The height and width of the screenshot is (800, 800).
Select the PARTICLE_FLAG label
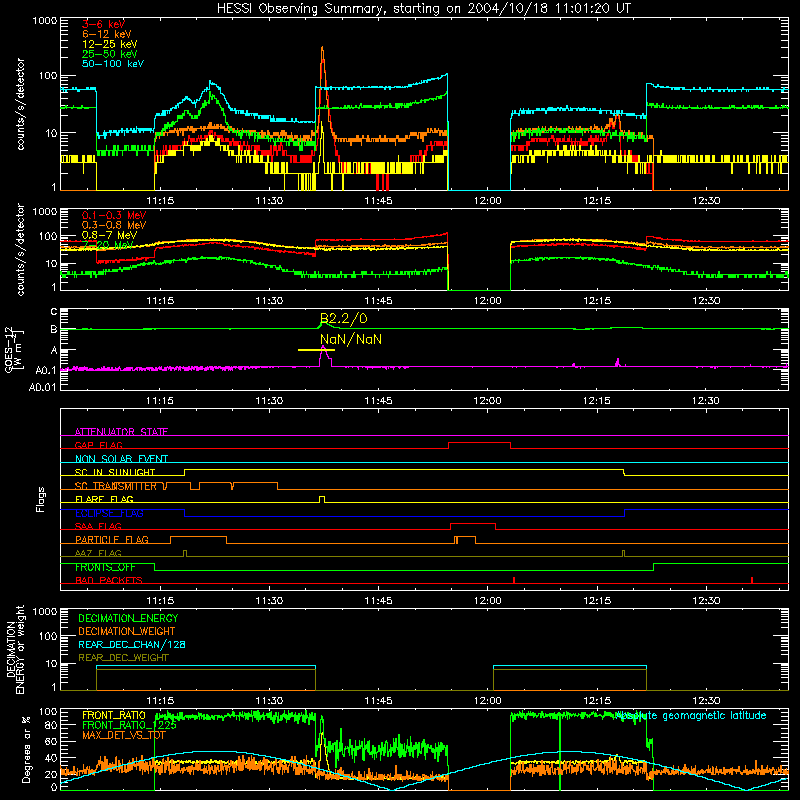pyautogui.click(x=112, y=540)
